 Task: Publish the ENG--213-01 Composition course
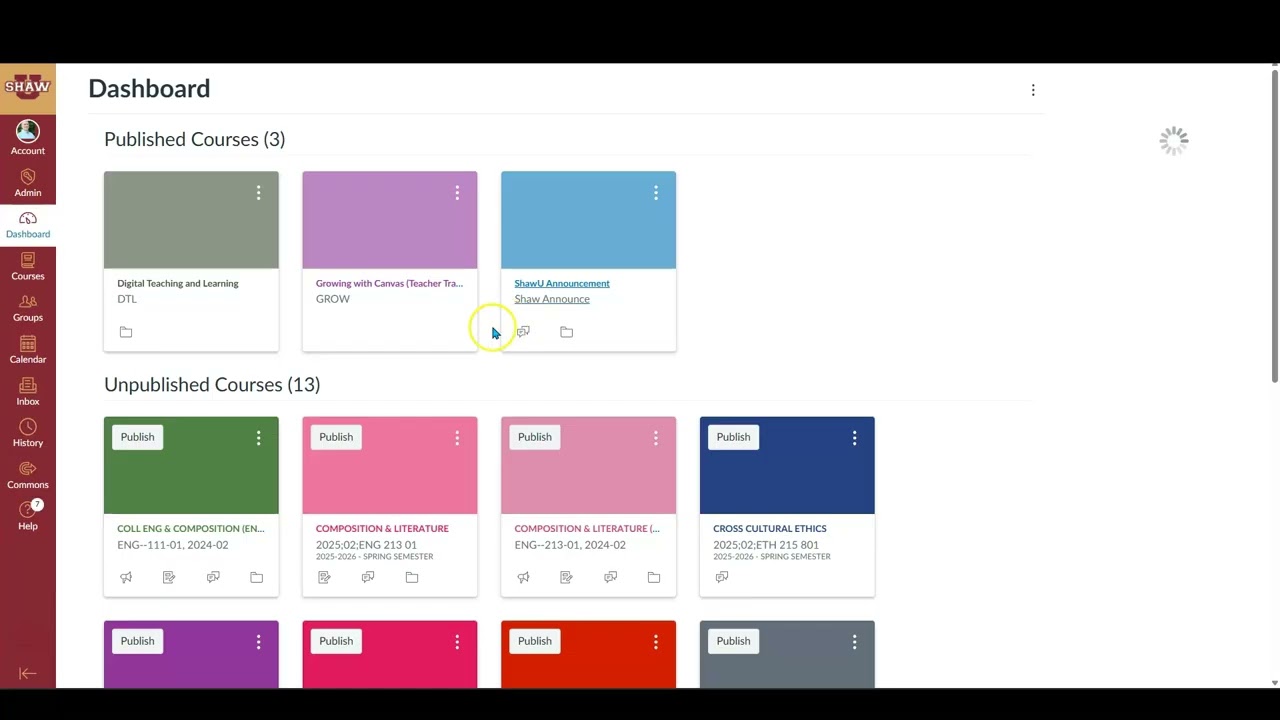535,437
